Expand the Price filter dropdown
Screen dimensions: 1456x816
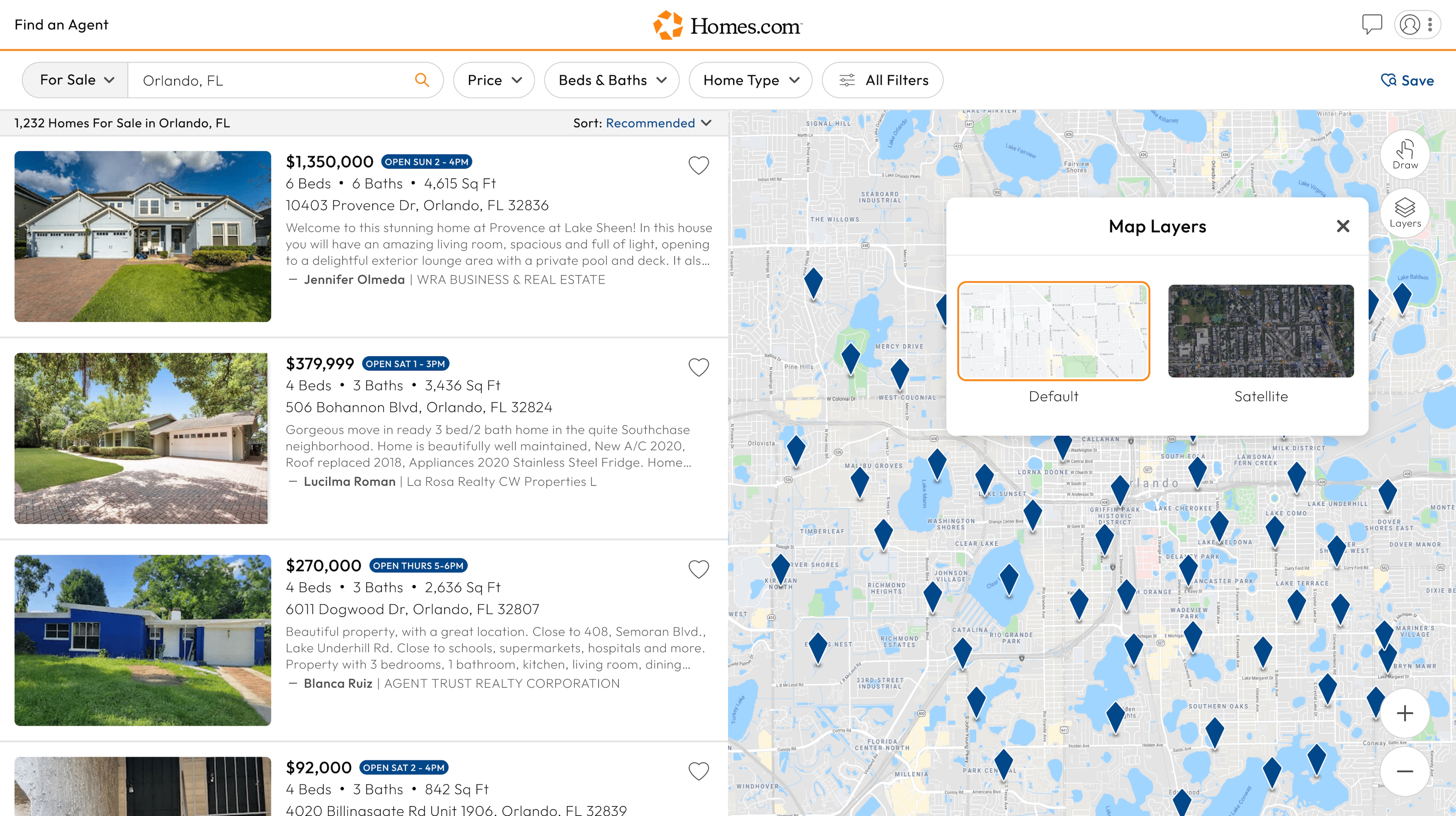(494, 80)
